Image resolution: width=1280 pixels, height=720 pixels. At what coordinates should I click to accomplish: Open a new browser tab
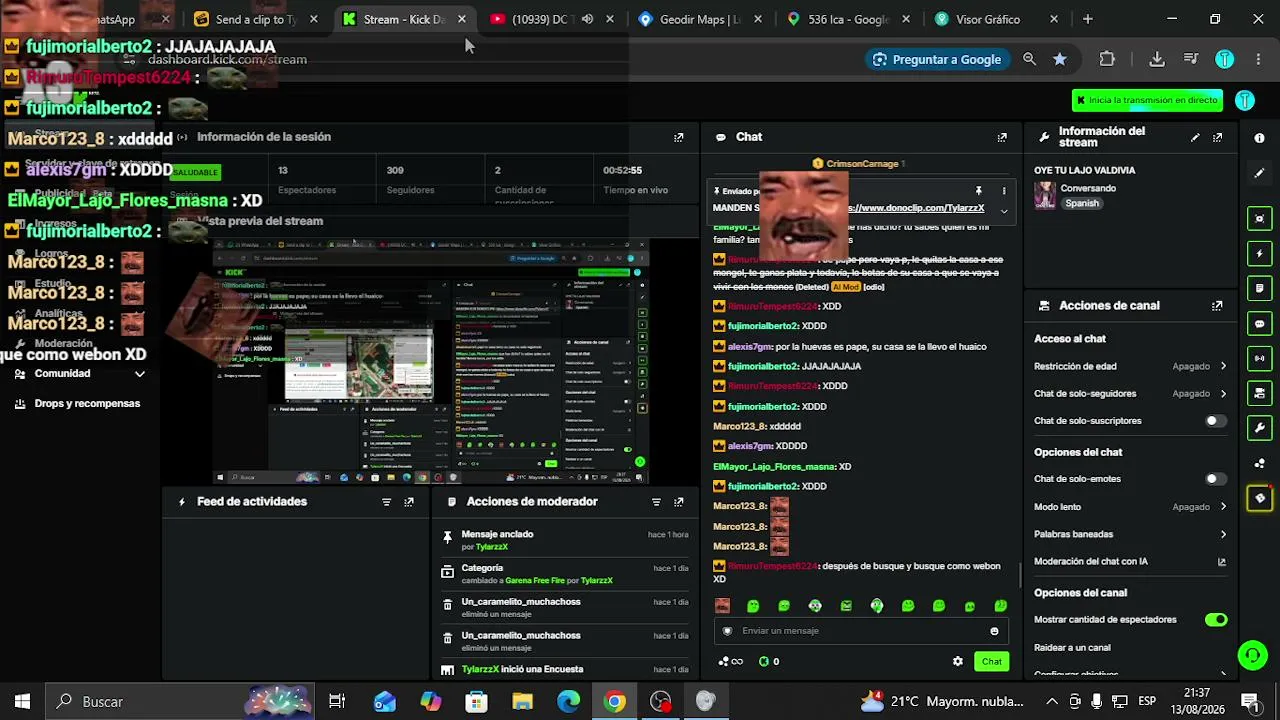[x=1088, y=19]
